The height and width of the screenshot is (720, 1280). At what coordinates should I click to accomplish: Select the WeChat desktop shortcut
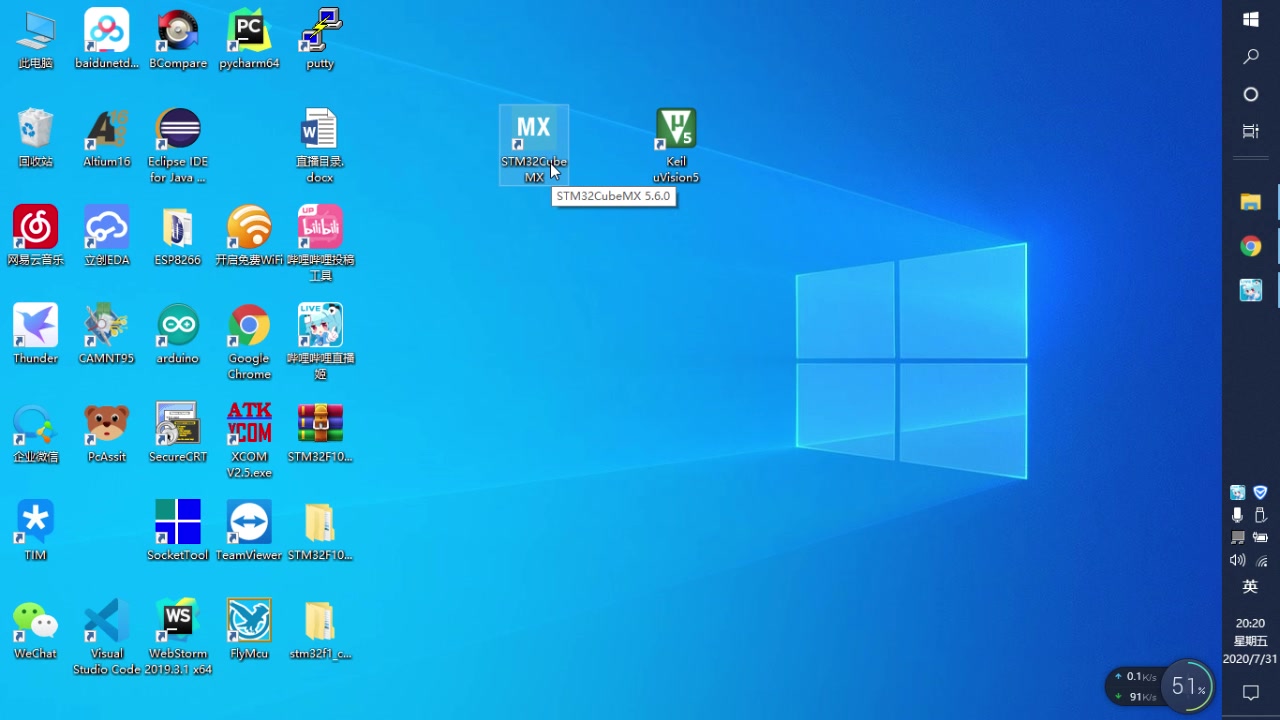(35, 629)
